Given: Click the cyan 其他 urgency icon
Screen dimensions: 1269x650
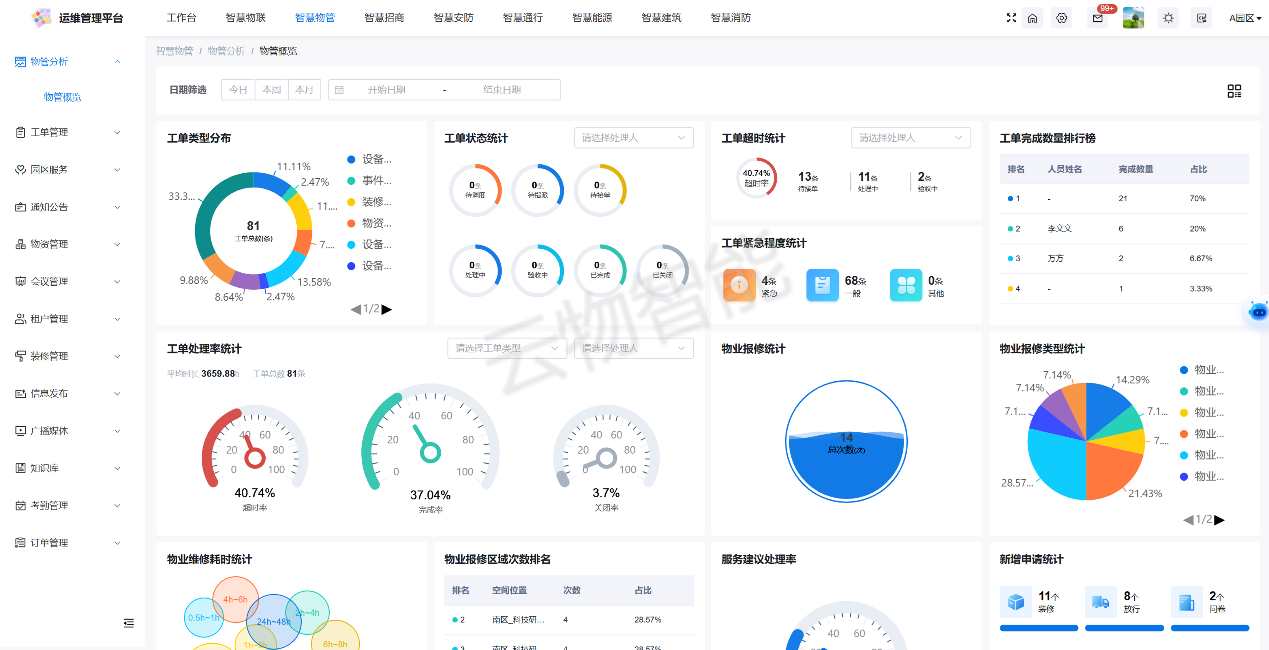Looking at the screenshot, I should point(906,285).
